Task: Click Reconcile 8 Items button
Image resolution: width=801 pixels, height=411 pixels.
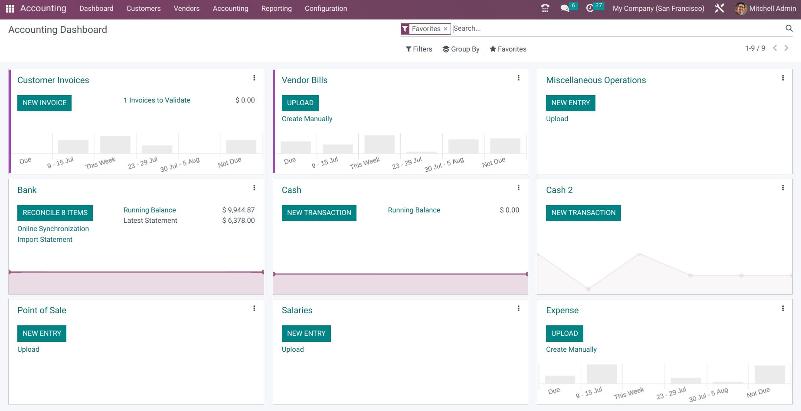Action: pyautogui.click(x=55, y=212)
